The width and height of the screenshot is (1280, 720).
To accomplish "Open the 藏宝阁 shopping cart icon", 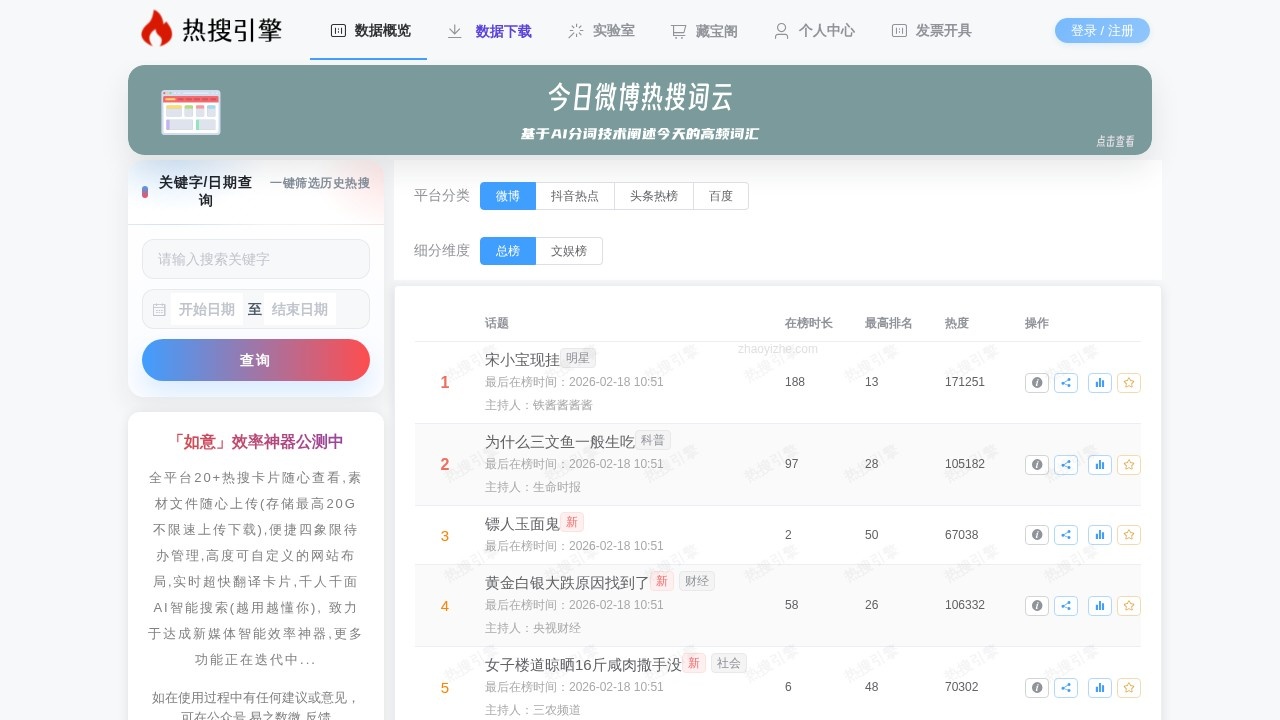I will coord(679,31).
